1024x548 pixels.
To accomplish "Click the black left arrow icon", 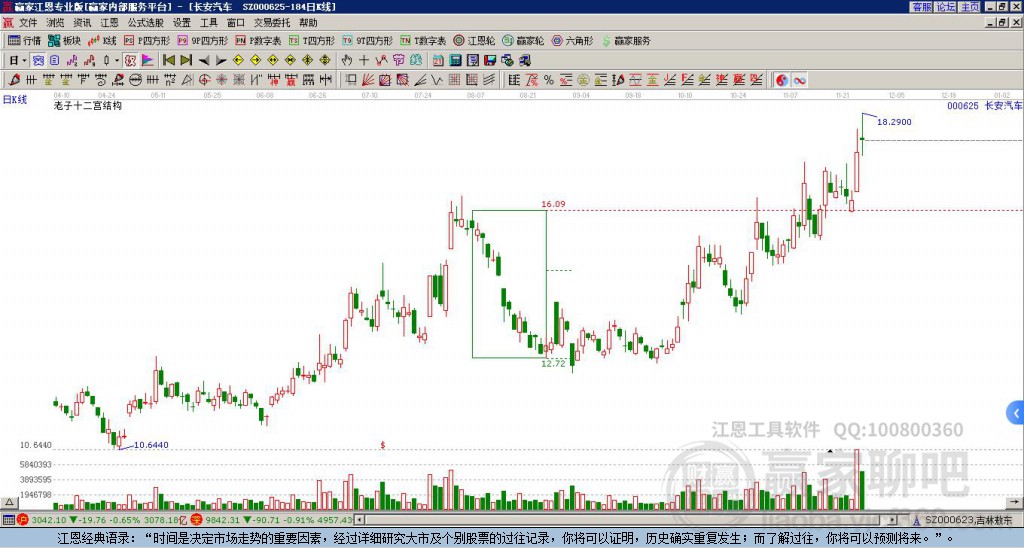I will [204, 61].
